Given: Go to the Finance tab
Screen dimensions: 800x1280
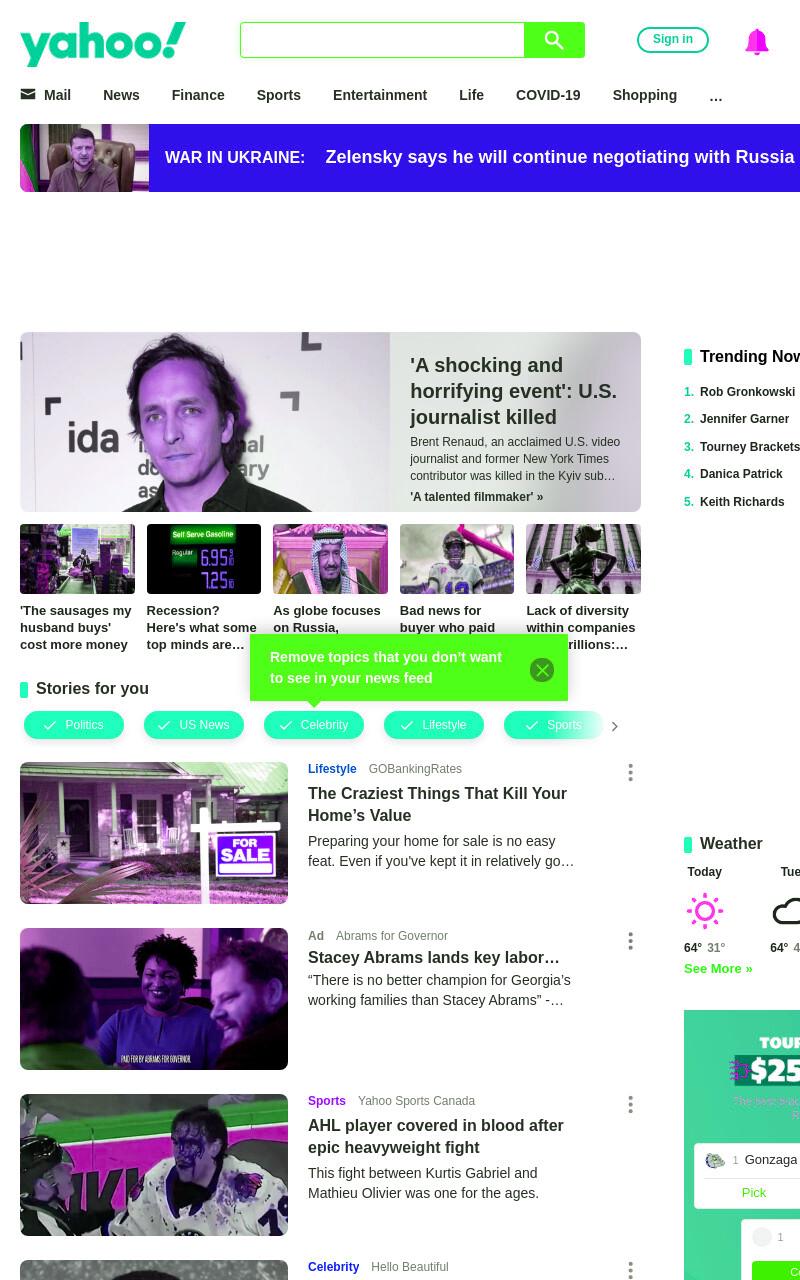Looking at the screenshot, I should click(198, 95).
